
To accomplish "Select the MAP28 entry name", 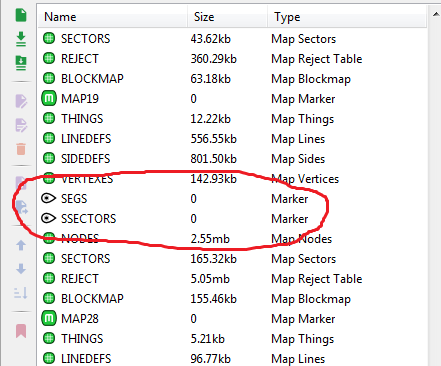I will click(80, 319).
